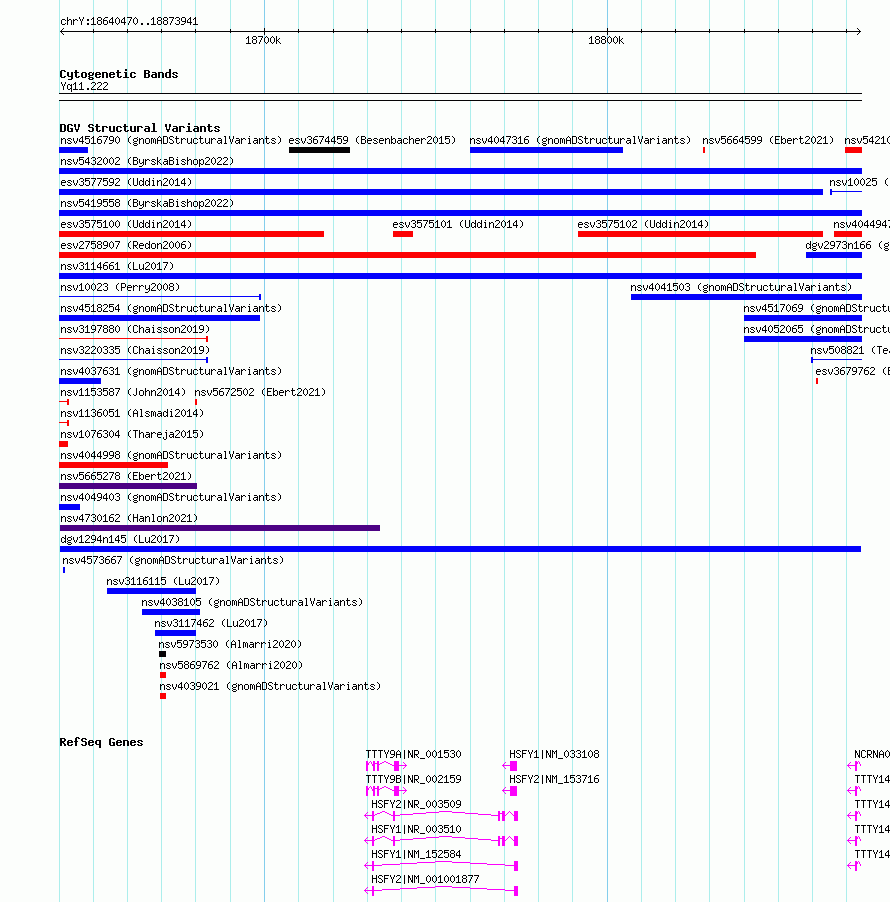Open esv2758907 Redon2006 variant label
890x902 pixels.
[x=126, y=245]
